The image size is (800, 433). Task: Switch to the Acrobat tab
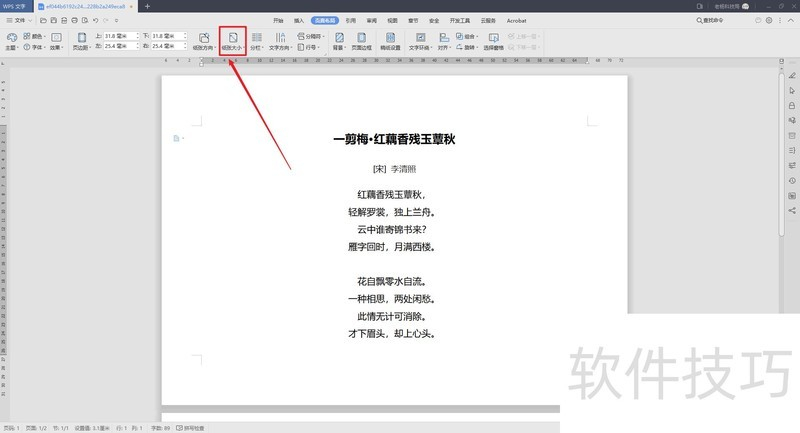[x=516, y=20]
